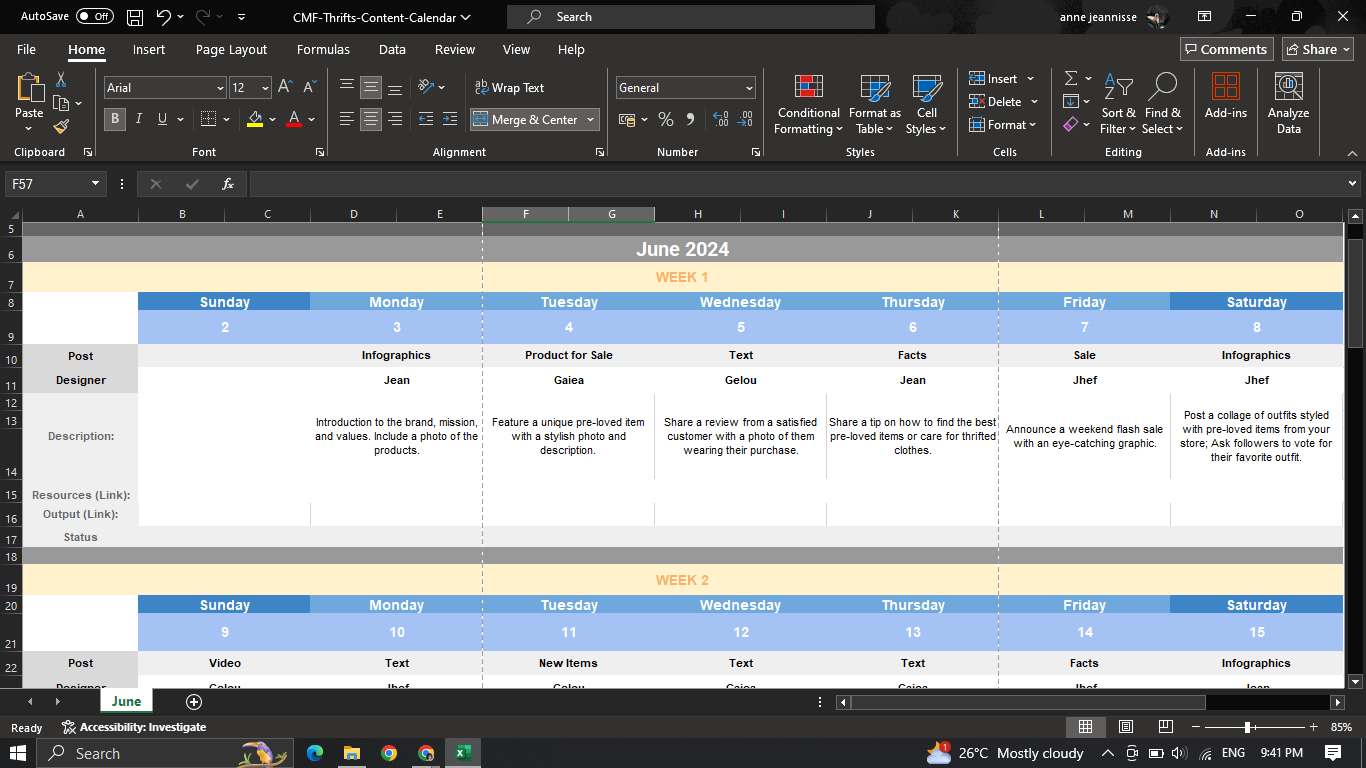Viewport: 1366px width, 768px height.
Task: Apply bottom align to cells
Action: coord(395,87)
